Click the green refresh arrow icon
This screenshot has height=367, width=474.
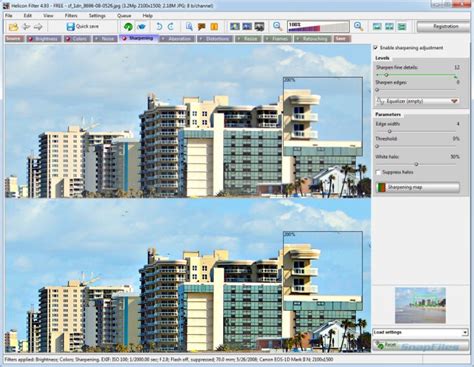(128, 27)
